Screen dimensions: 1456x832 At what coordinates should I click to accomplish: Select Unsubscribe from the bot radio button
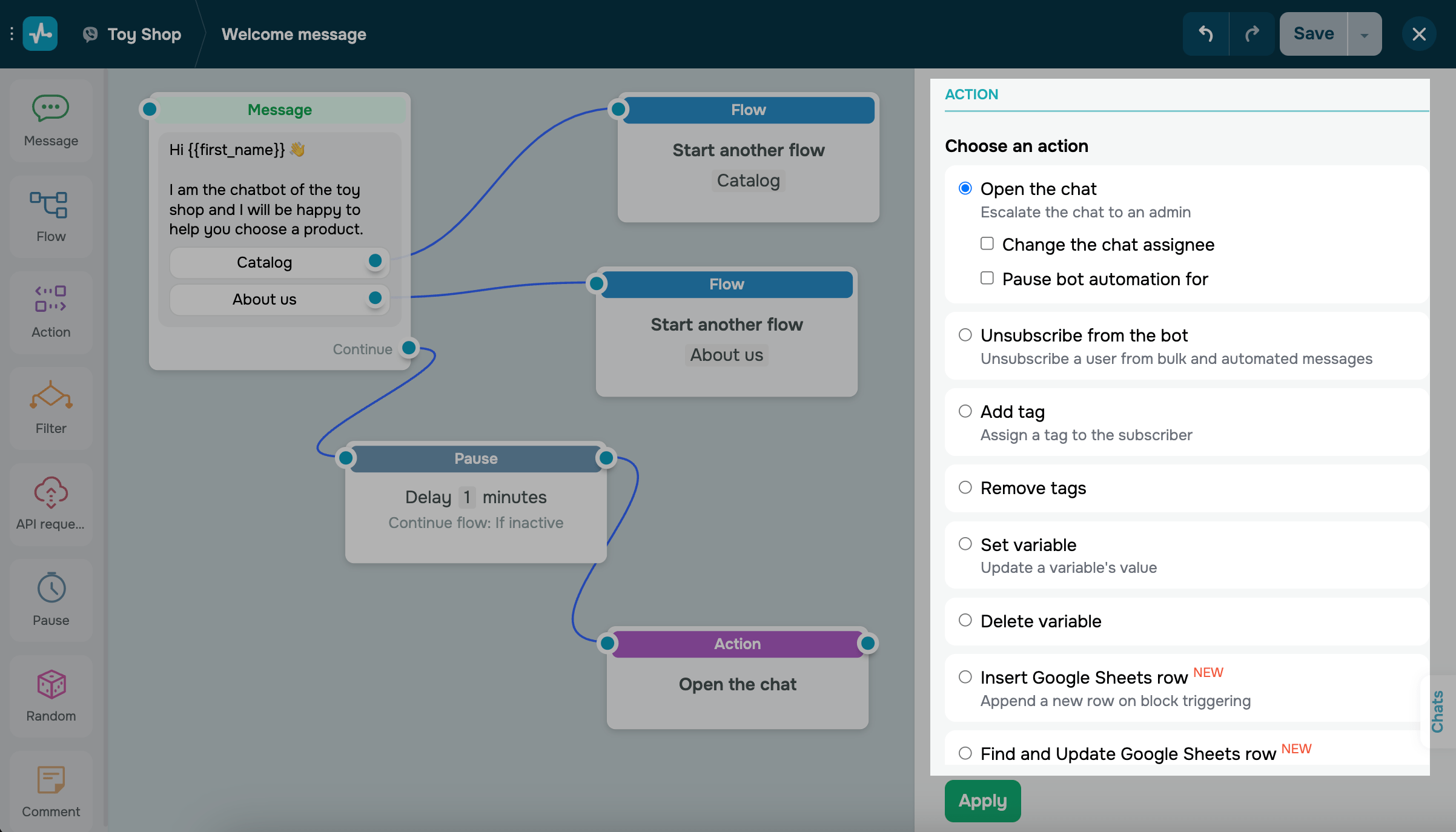965,335
